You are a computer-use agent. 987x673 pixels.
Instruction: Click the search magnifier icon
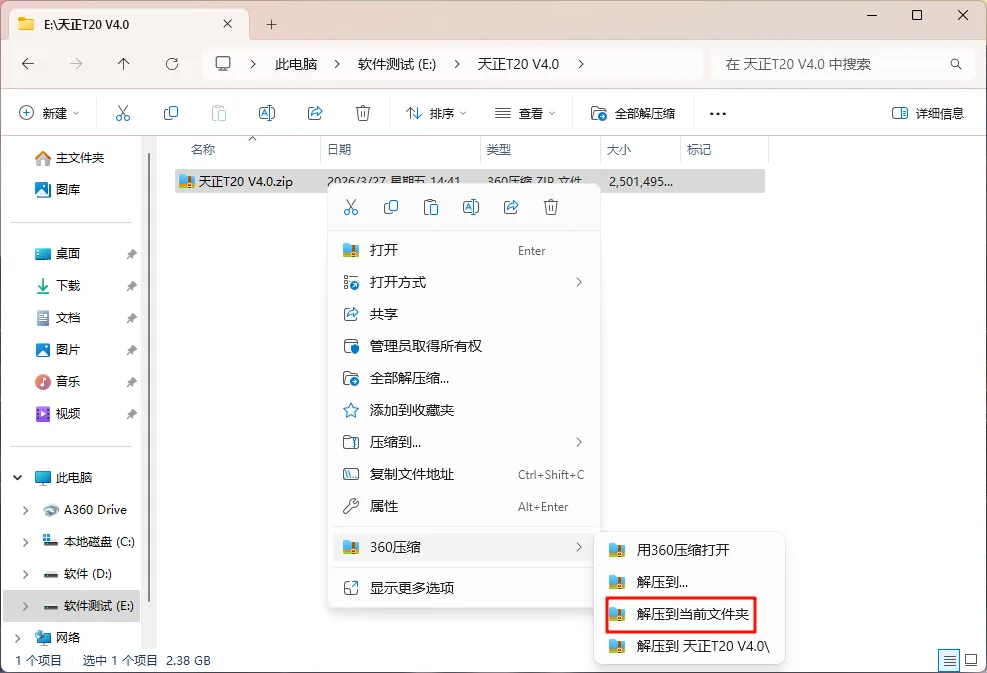pos(956,64)
